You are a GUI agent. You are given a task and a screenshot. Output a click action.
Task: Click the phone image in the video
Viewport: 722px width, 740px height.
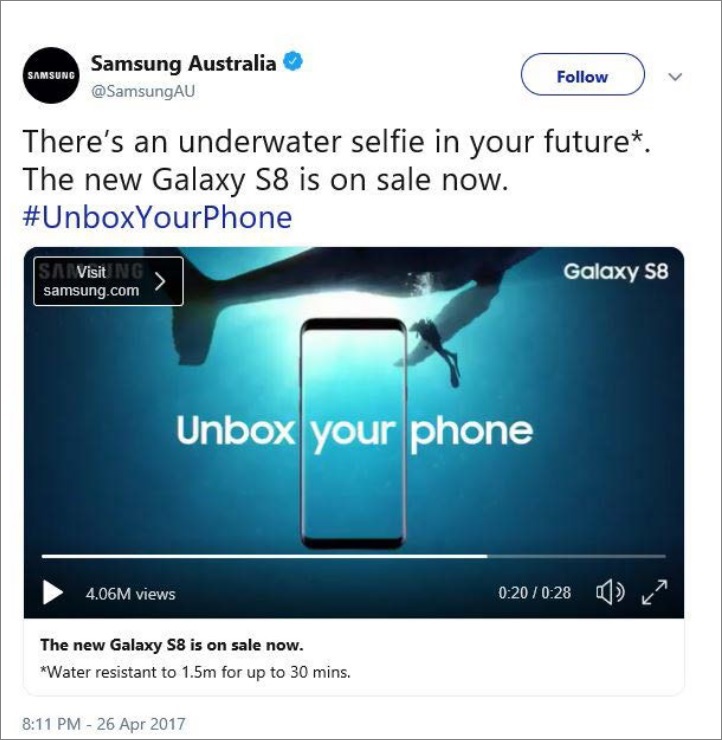(353, 433)
